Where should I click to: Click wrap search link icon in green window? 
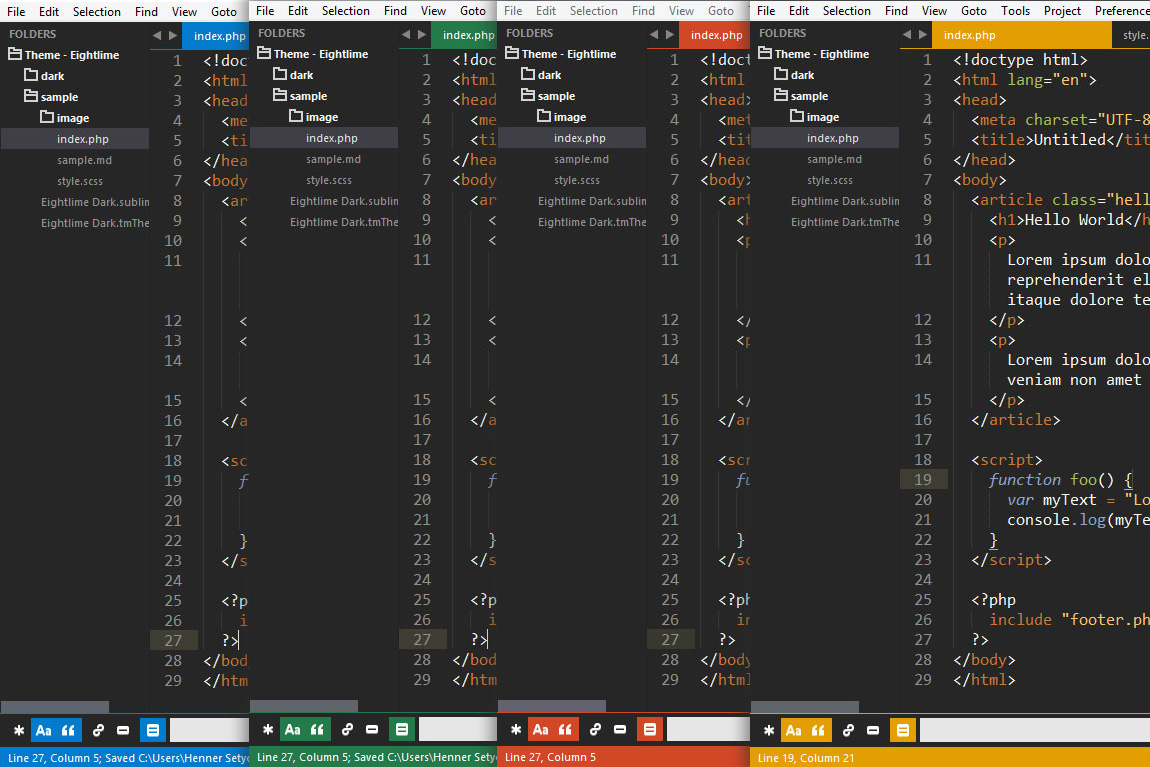click(x=347, y=730)
